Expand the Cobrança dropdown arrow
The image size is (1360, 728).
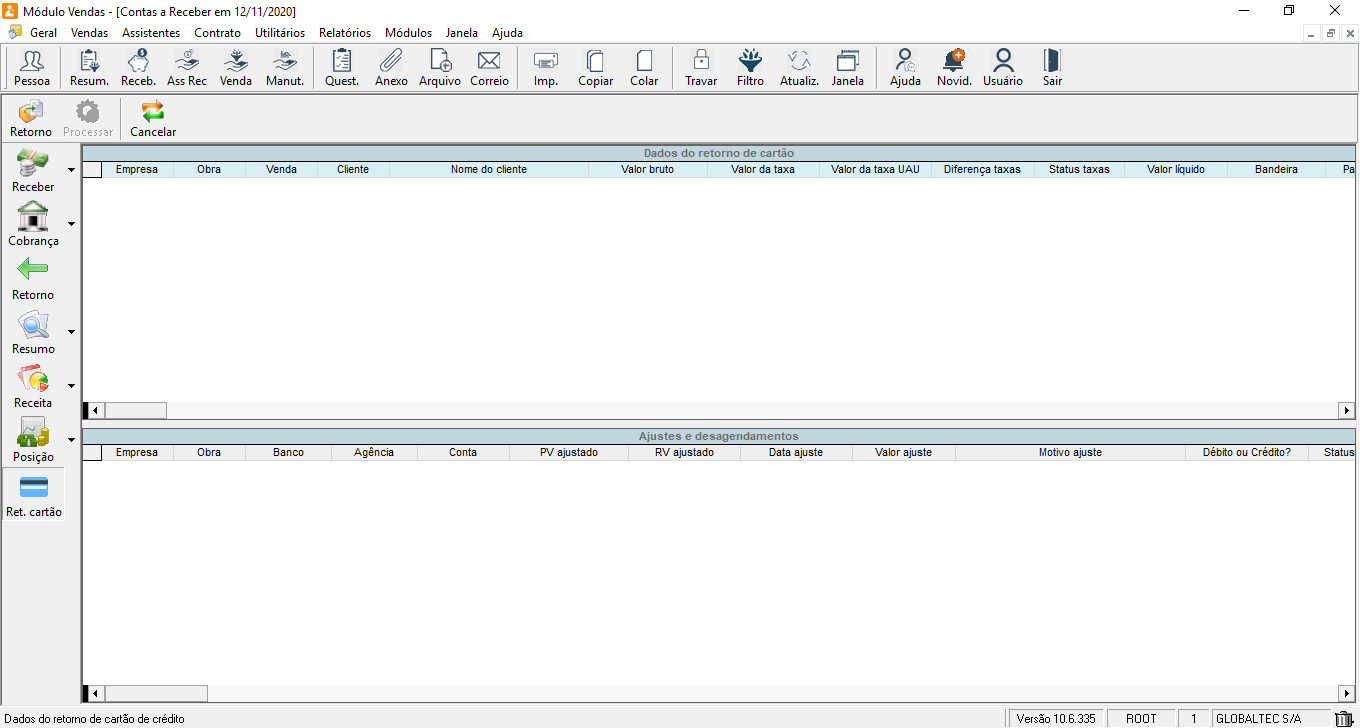(71, 224)
